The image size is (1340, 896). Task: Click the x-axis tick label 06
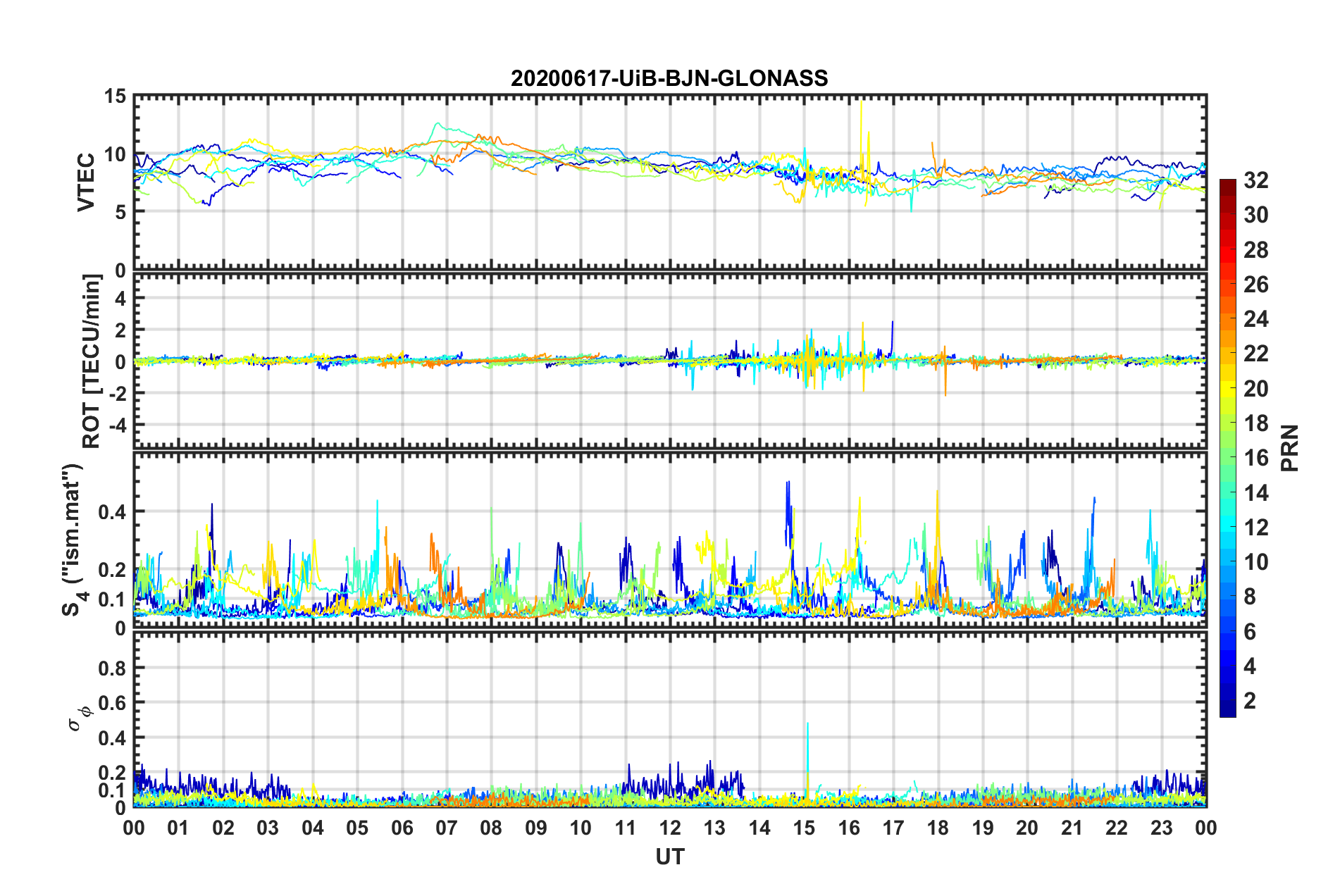pos(402,828)
